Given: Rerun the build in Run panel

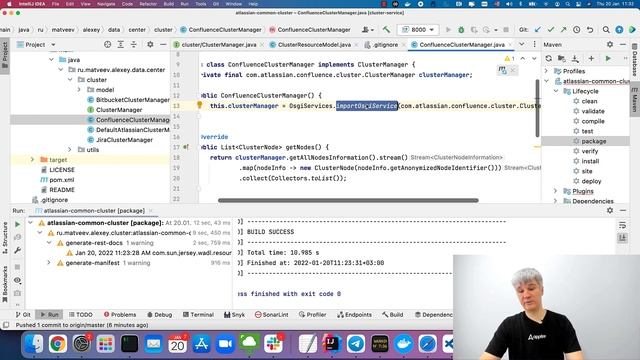Looking at the screenshot, I should (x=18, y=224).
